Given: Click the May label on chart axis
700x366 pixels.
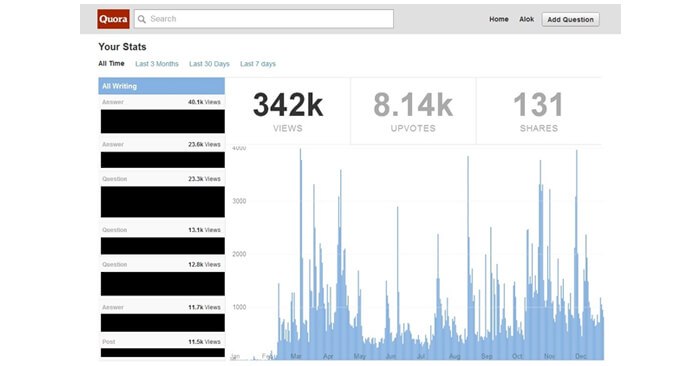Looking at the screenshot, I should pyautogui.click(x=360, y=356).
